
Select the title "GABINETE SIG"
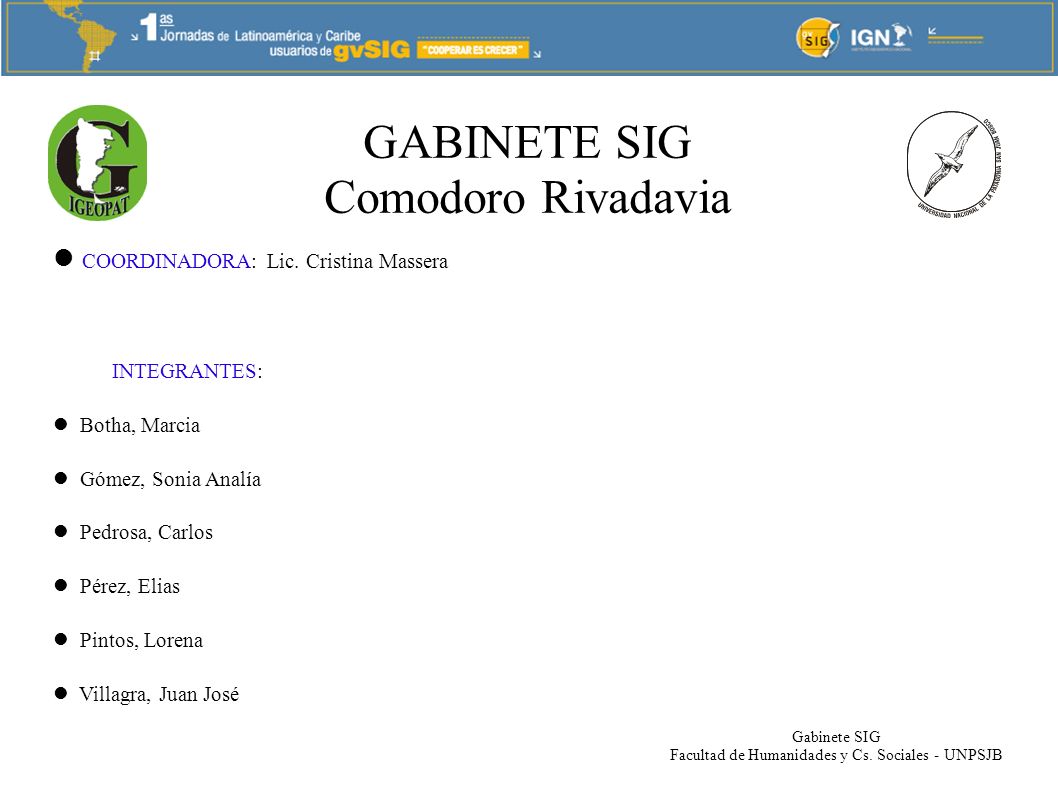pos(527,142)
